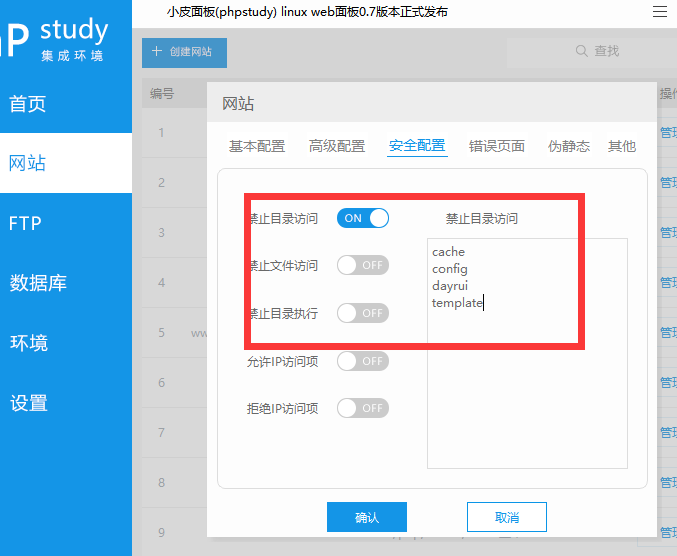Turn on 拒绝IP访问项 switch
This screenshot has height=556, width=677.
[363, 408]
